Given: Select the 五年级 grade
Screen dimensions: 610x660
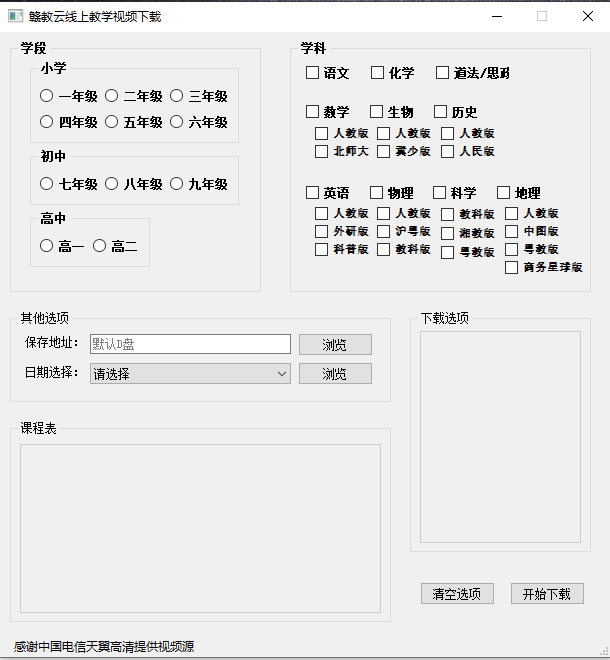Looking at the screenshot, I should [111, 122].
